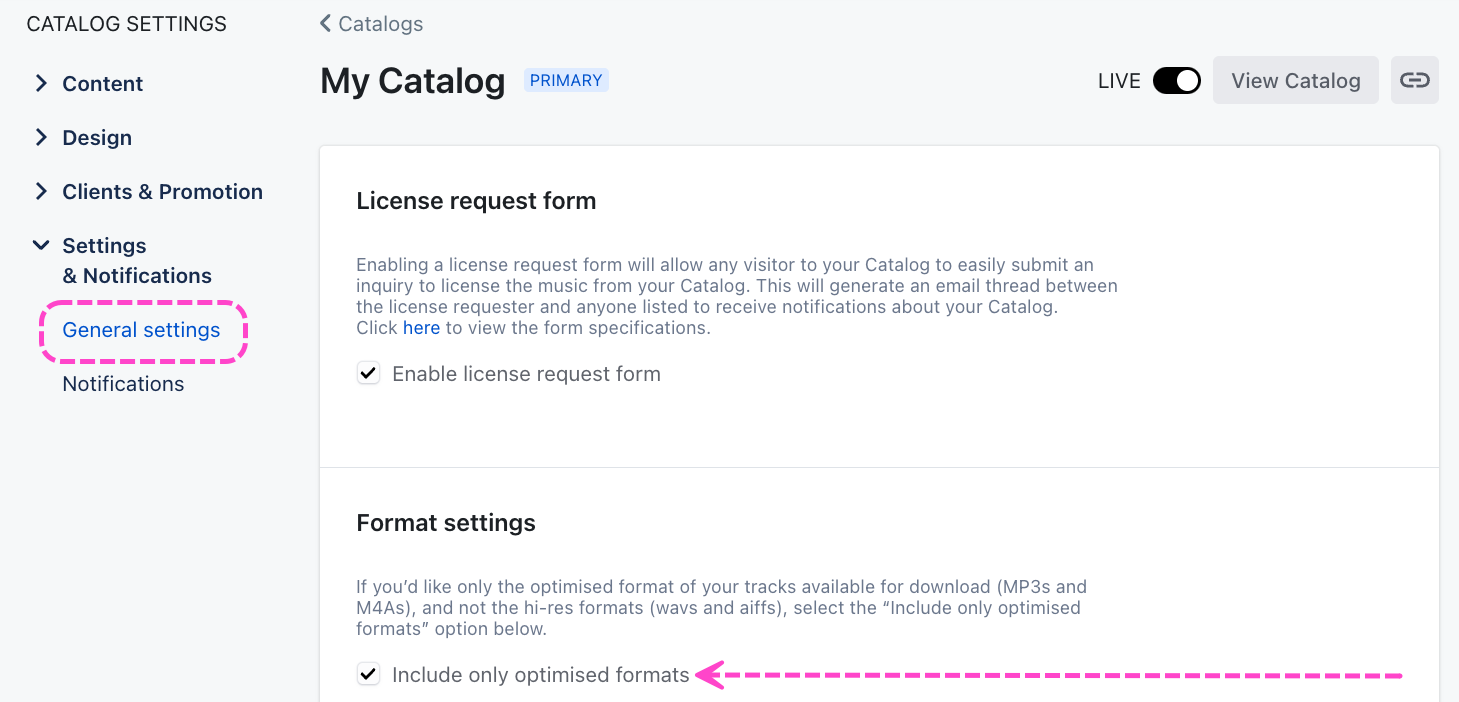Click the My Catalog title

point(412,81)
